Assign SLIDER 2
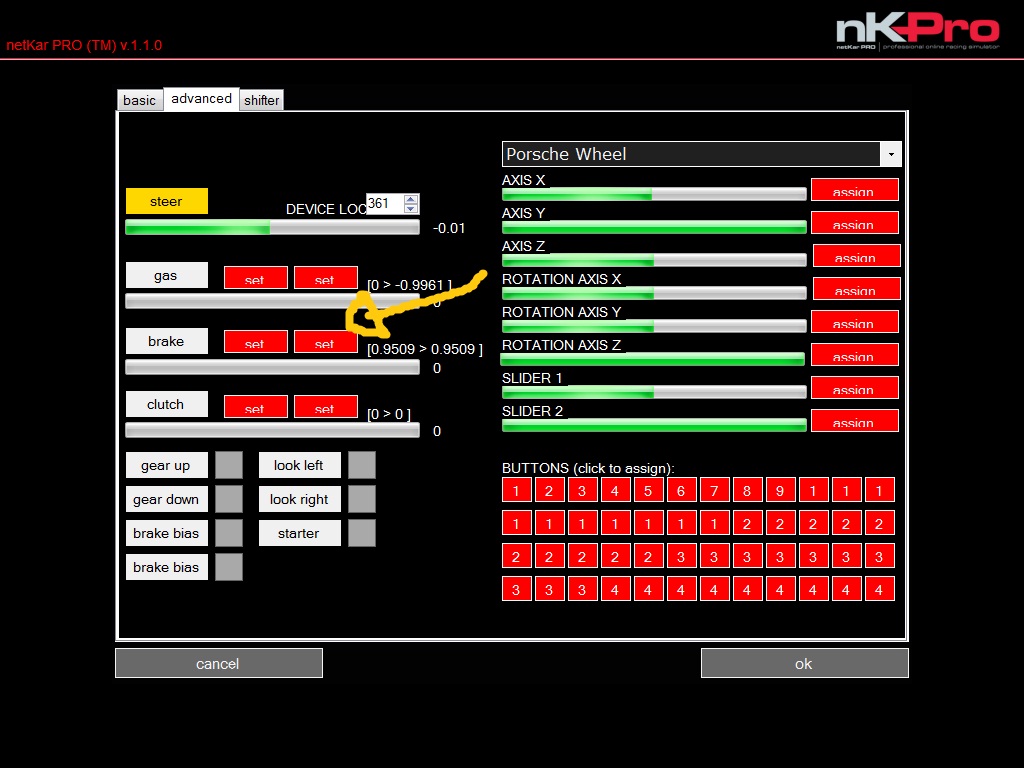Viewport: 1024px width, 768px height. [855, 421]
